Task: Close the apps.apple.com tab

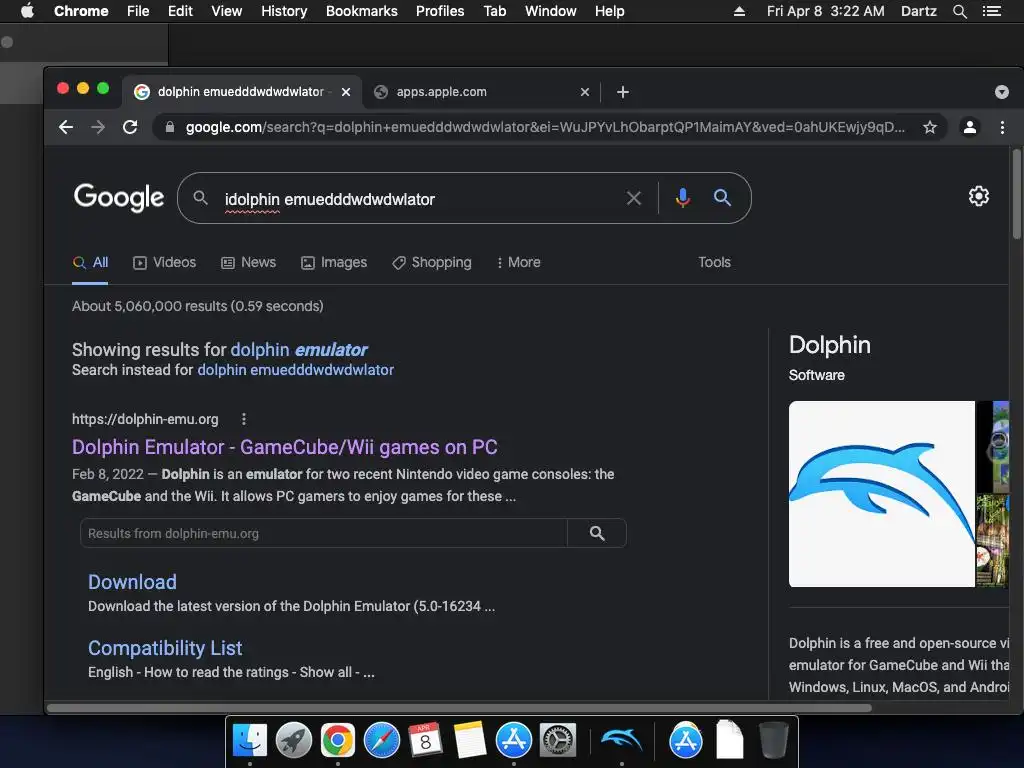Action: (x=584, y=92)
